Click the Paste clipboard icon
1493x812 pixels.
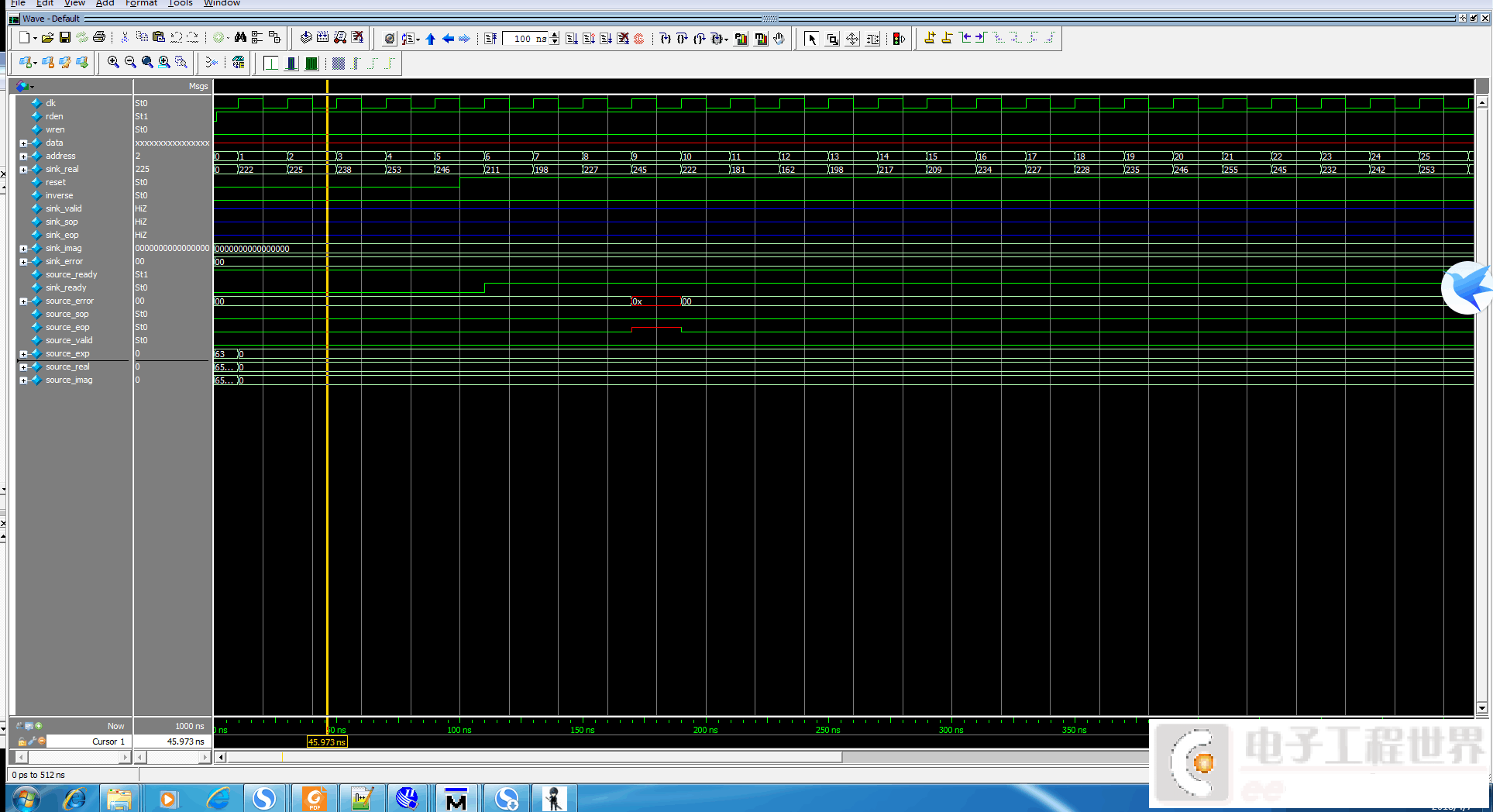[159, 37]
